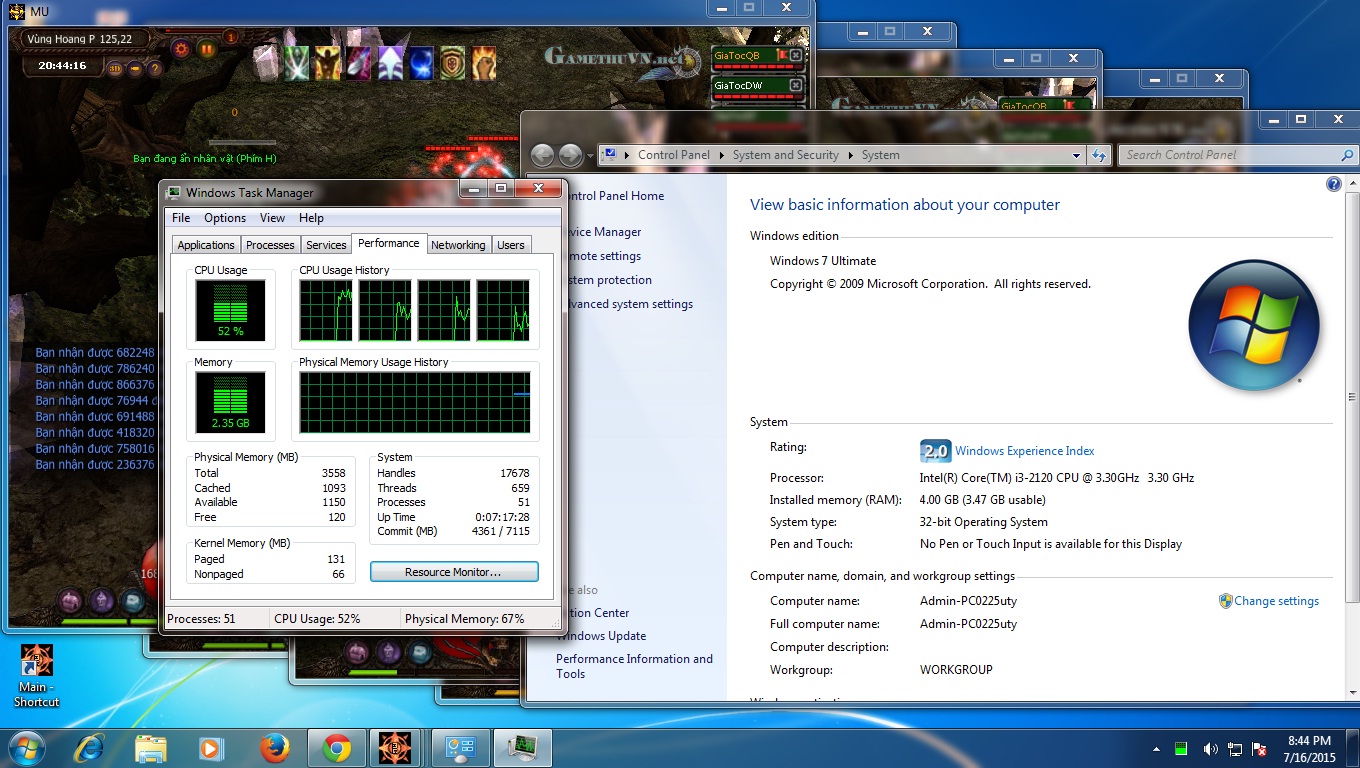1360x768 pixels.
Task: Switch to the Processes tab
Action: pyautogui.click(x=270, y=245)
